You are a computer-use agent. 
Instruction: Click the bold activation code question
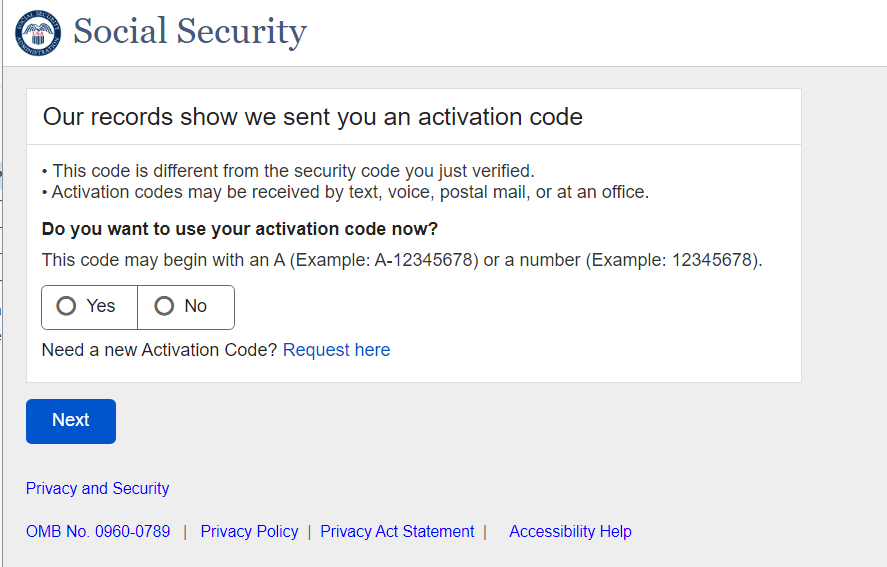pyautogui.click(x=240, y=229)
